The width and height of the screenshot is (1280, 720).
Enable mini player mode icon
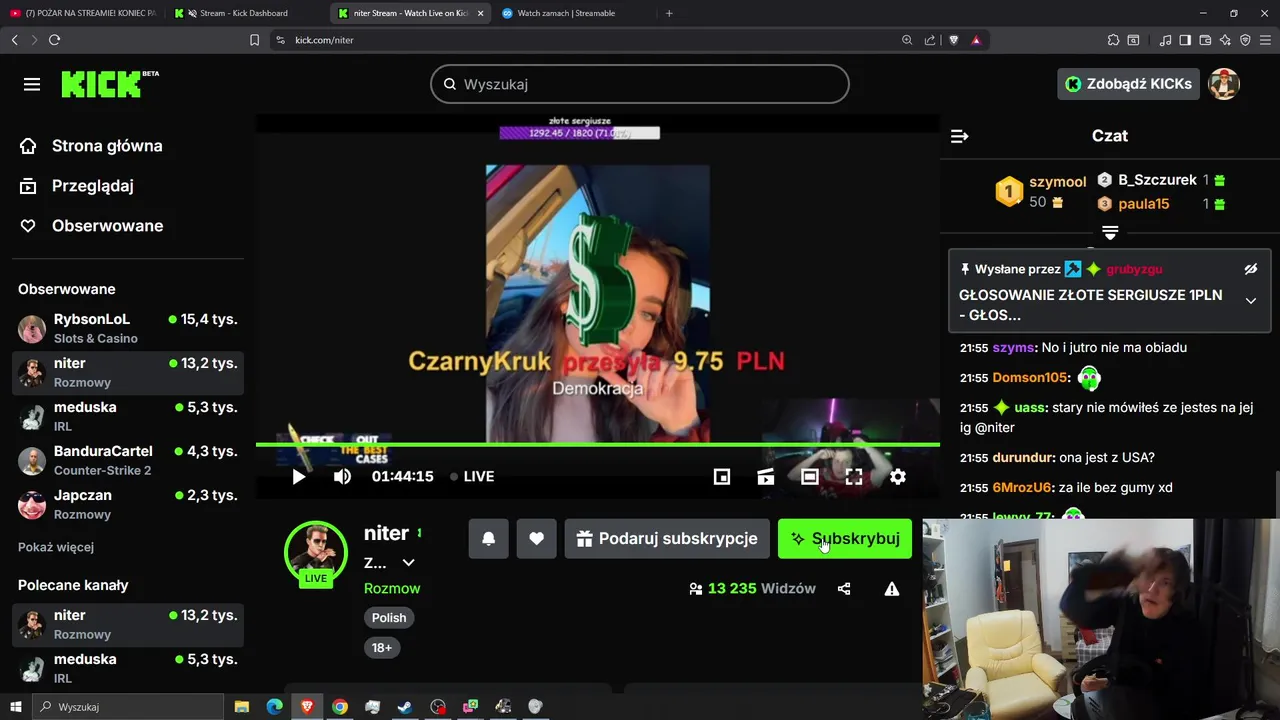pyautogui.click(x=722, y=477)
